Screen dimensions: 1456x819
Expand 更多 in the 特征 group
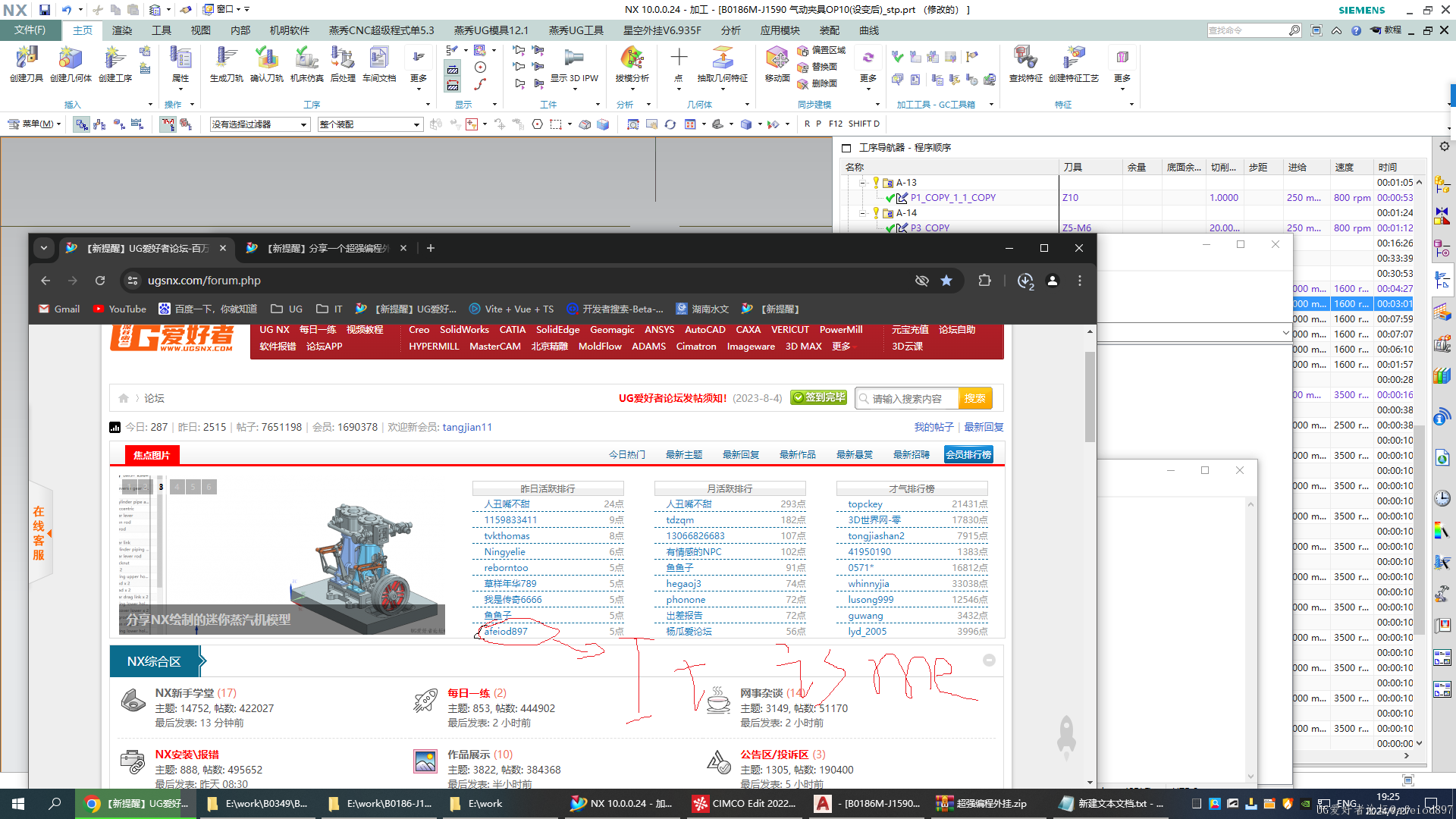(1122, 67)
